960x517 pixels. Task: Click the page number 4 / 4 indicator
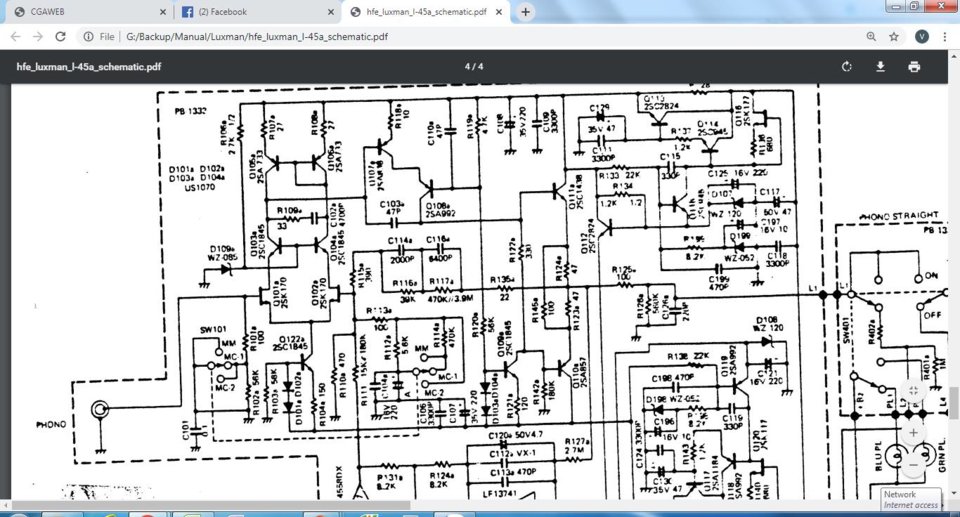(474, 66)
